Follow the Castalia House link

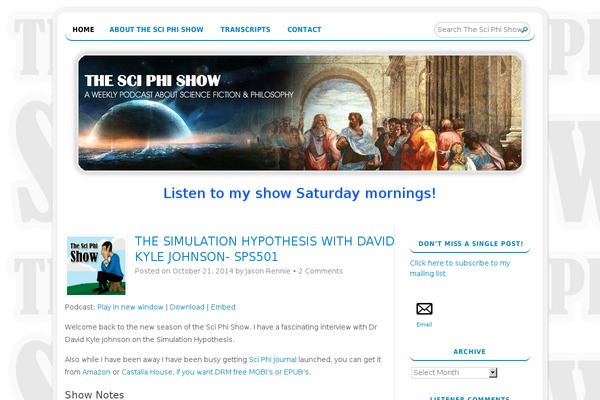147,372
